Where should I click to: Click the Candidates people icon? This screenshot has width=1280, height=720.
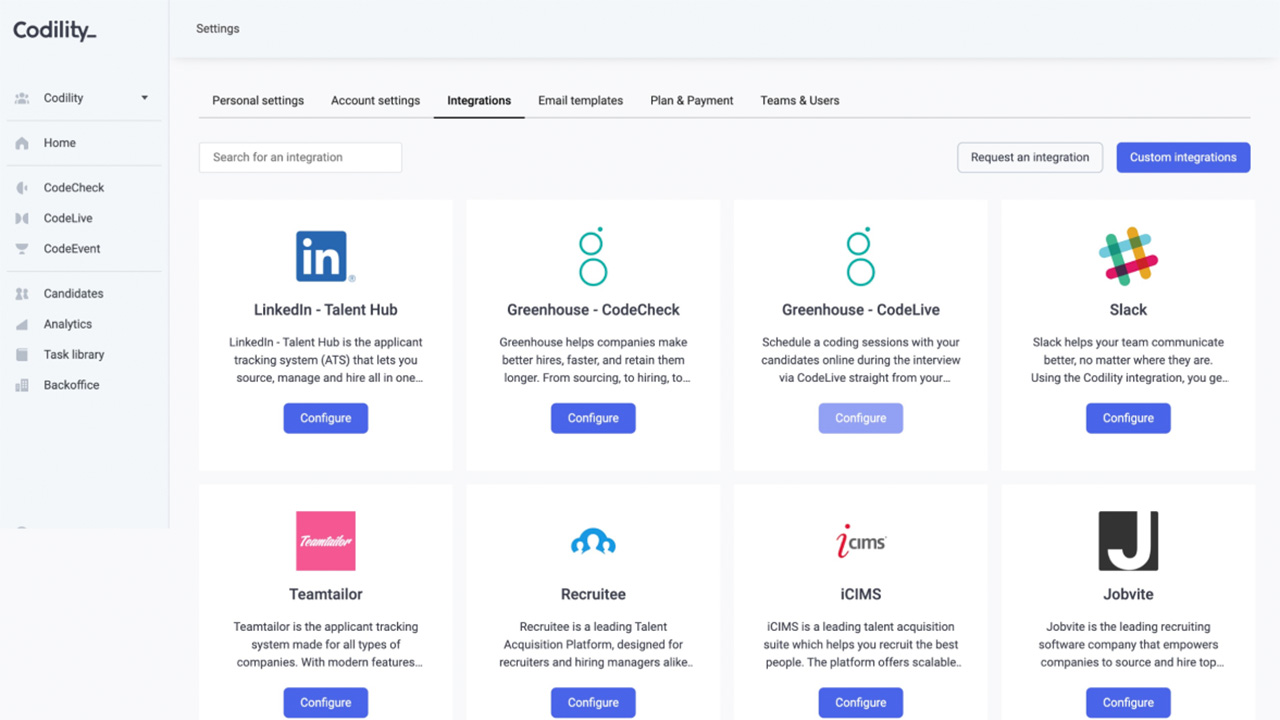pyautogui.click(x=22, y=294)
